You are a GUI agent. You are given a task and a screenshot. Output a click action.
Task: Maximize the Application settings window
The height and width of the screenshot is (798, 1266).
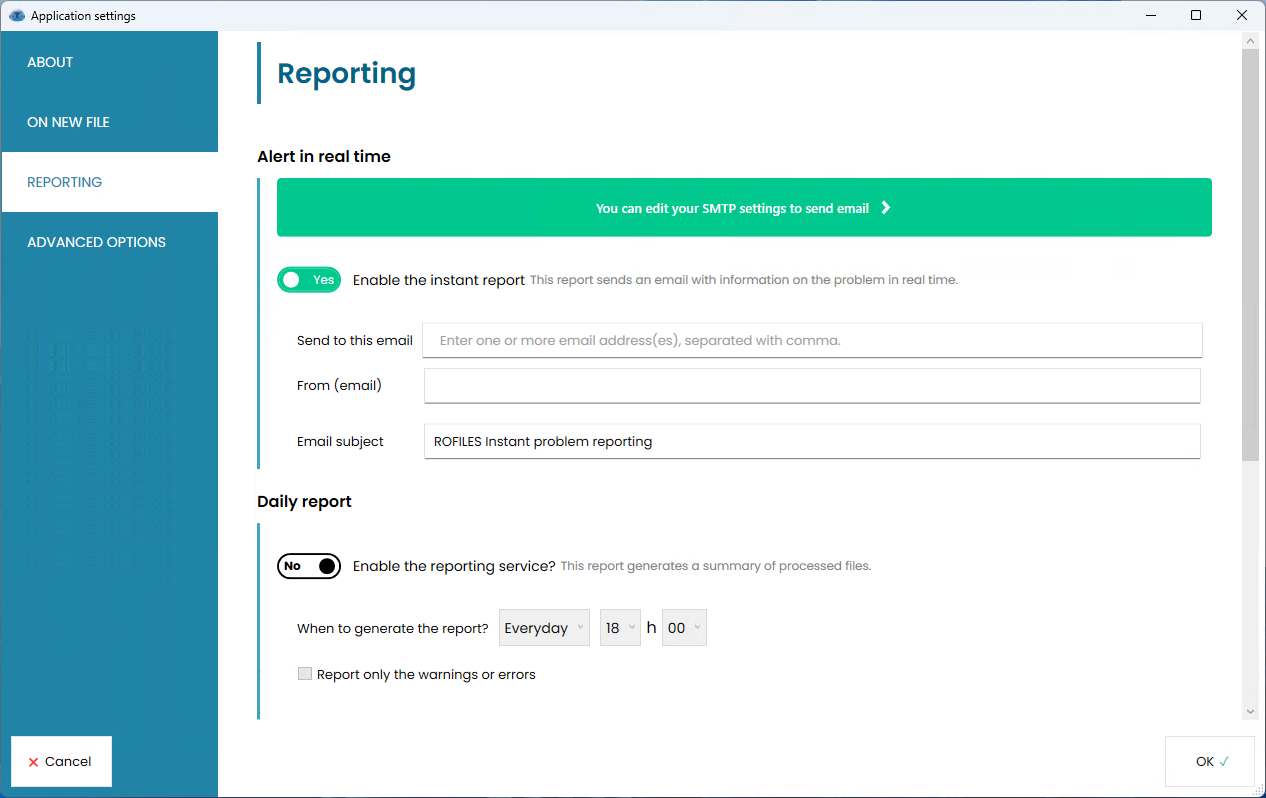coord(1196,15)
